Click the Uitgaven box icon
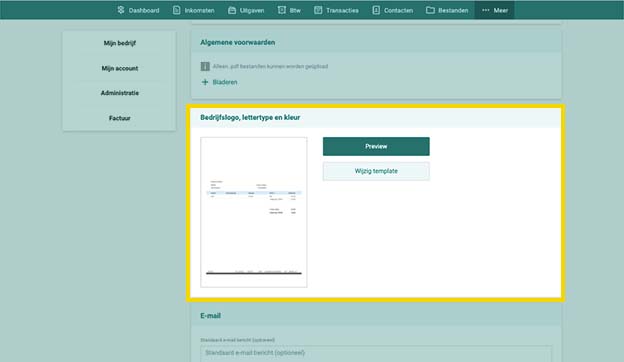This screenshot has height=362, width=624. (232, 10)
